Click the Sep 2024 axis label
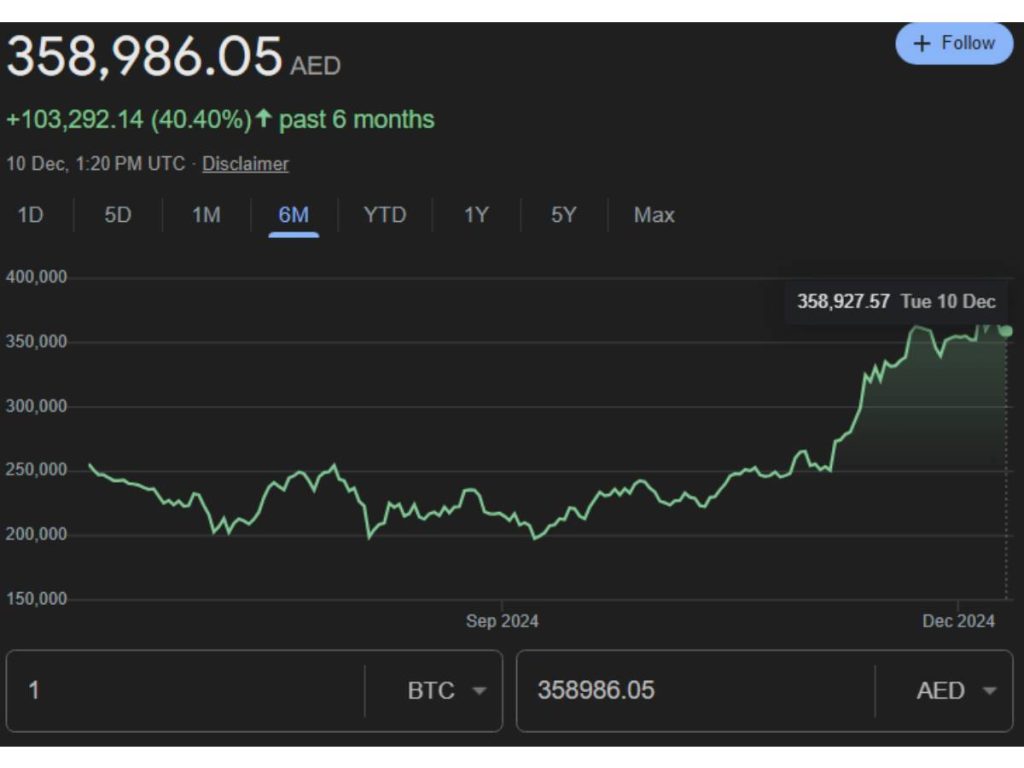 coord(502,621)
